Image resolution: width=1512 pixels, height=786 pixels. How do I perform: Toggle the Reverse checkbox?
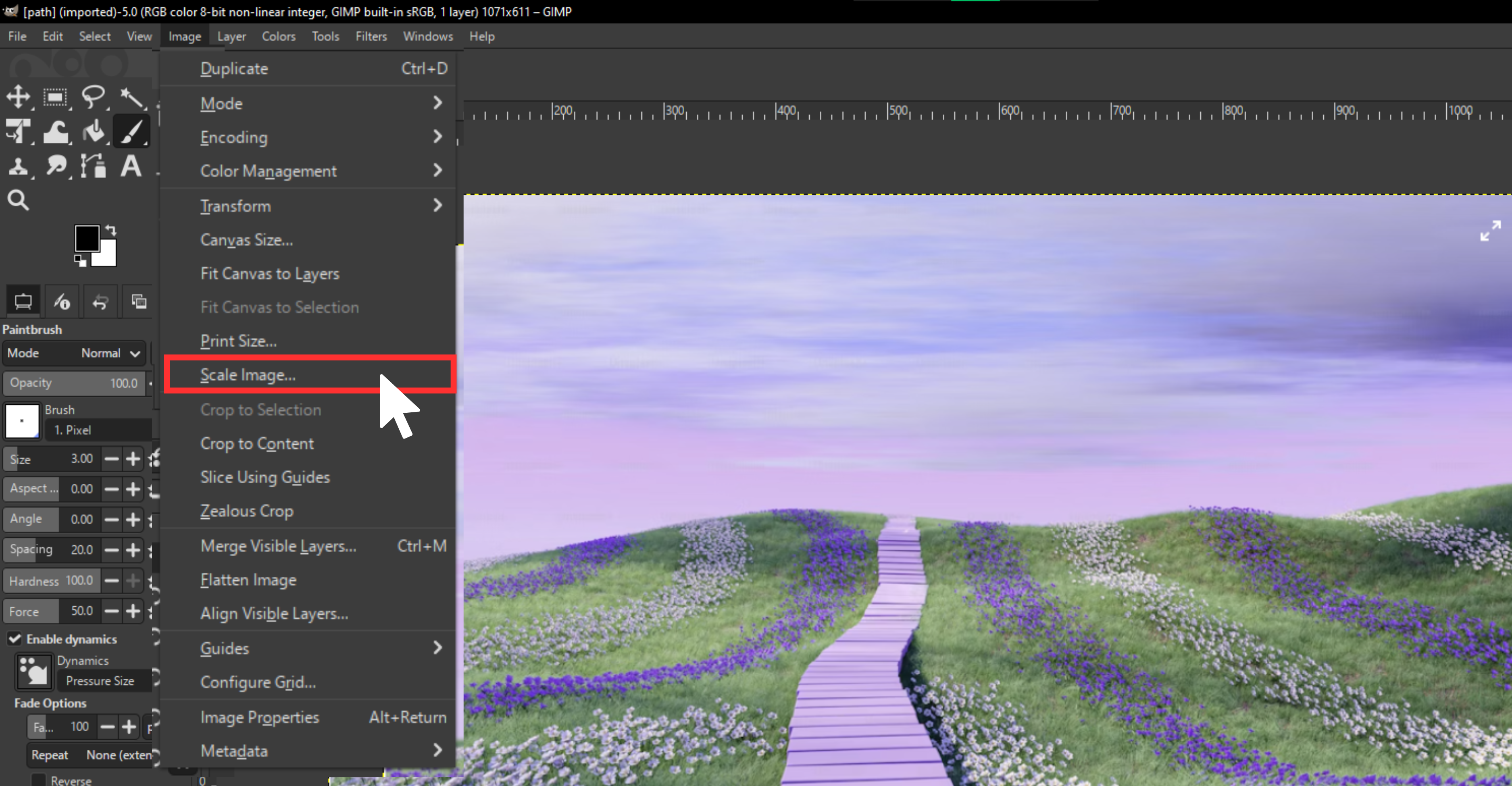(x=39, y=780)
